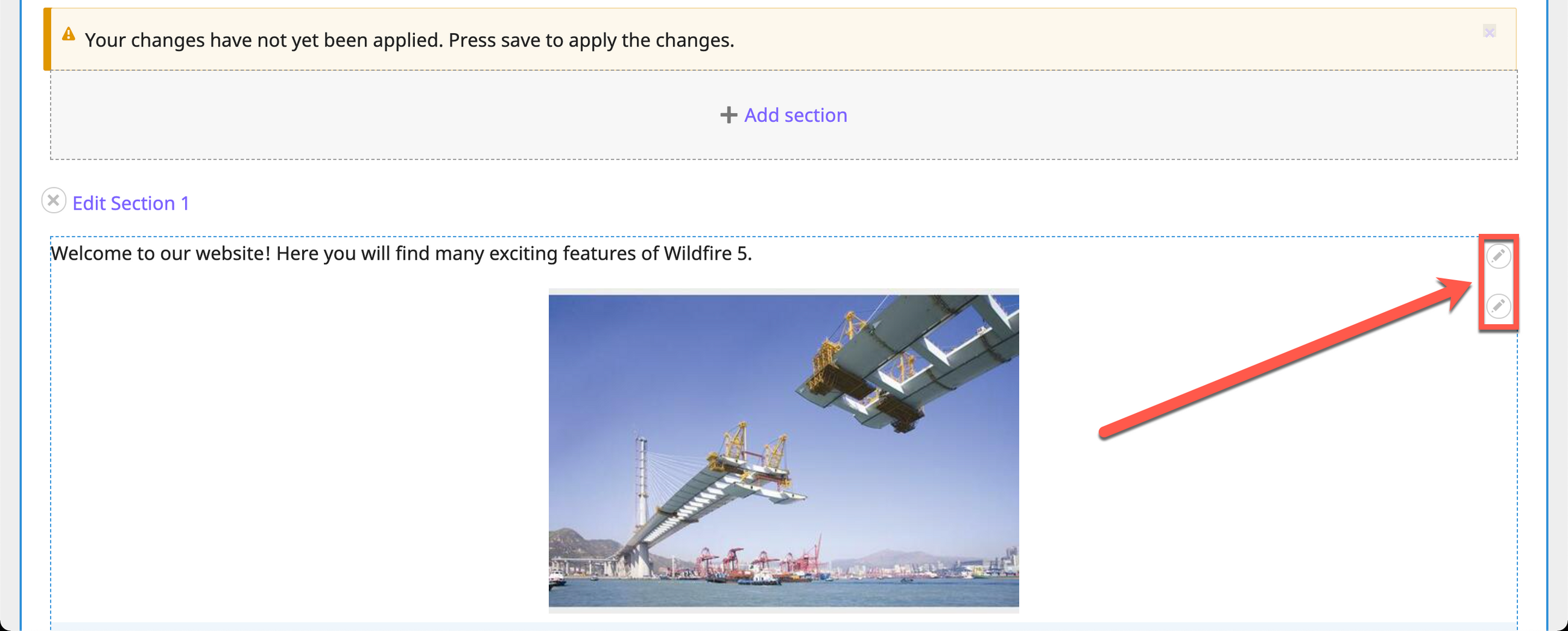
Task: Click the lower pencil edit icon
Action: coord(1498,306)
